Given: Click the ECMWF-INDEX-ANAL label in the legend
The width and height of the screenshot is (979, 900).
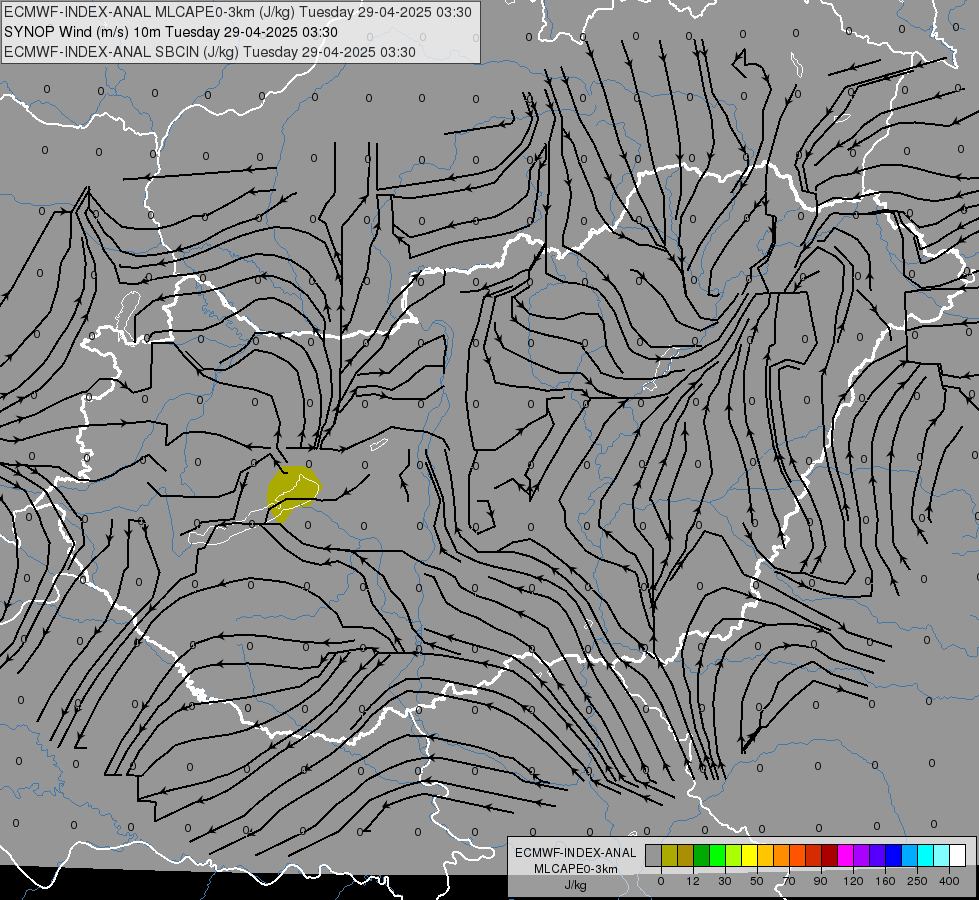Looking at the screenshot, I should [575, 853].
